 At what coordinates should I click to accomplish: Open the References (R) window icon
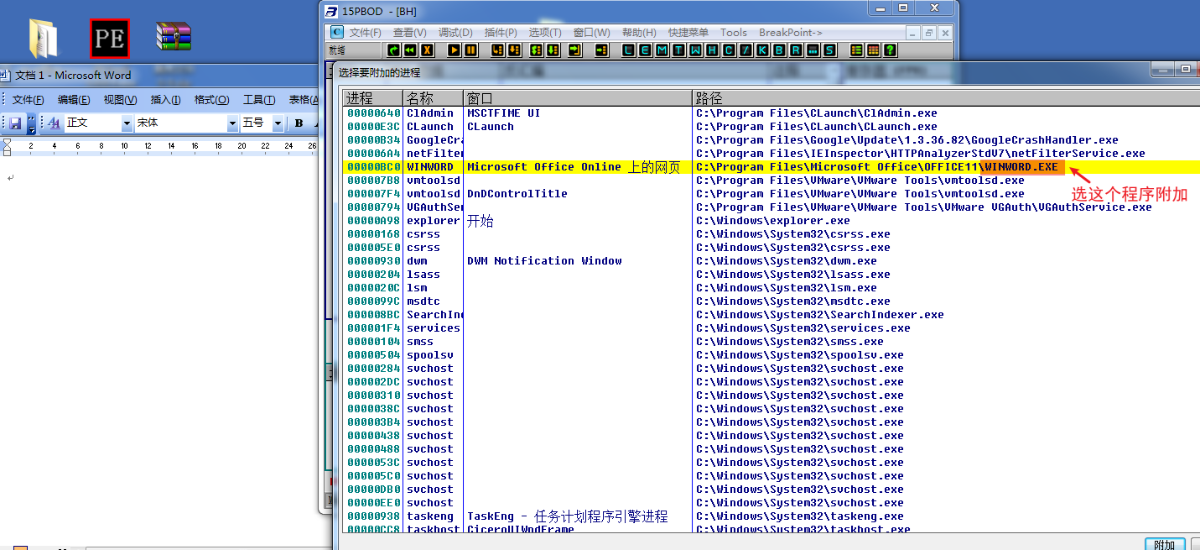click(x=795, y=50)
